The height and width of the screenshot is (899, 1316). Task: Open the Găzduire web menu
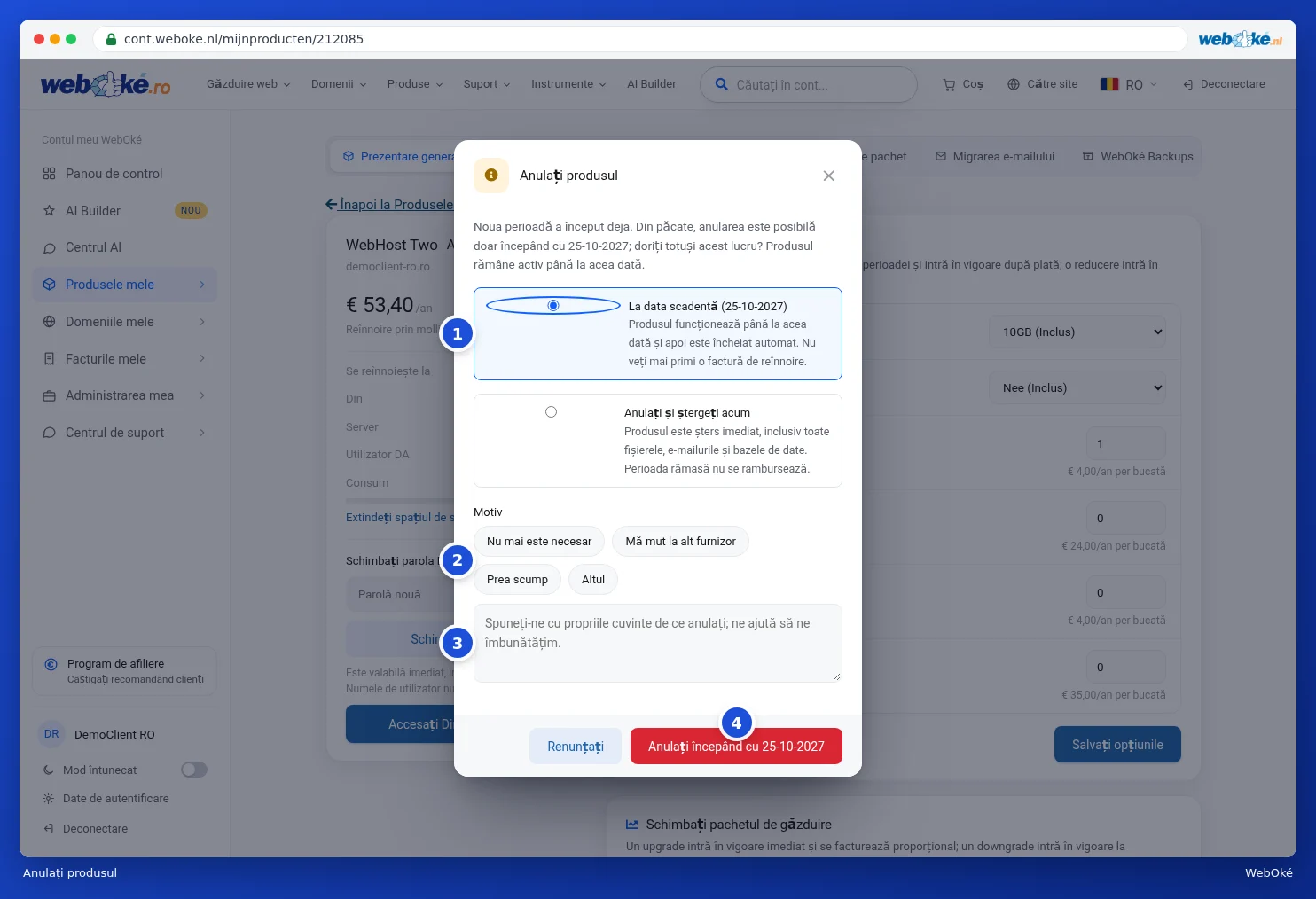[248, 84]
